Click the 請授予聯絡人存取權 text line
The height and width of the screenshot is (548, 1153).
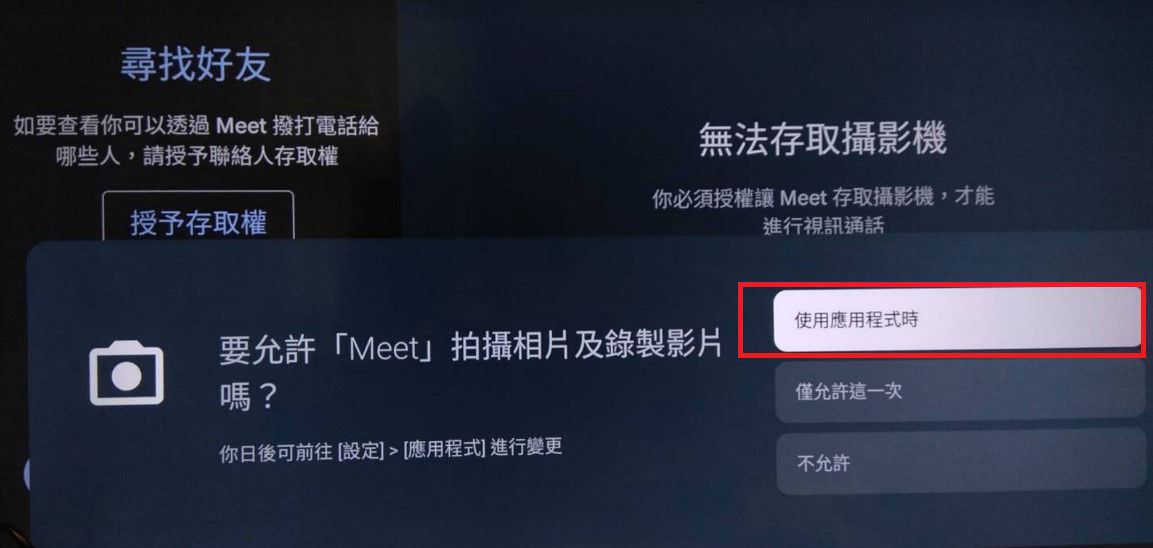(240, 157)
